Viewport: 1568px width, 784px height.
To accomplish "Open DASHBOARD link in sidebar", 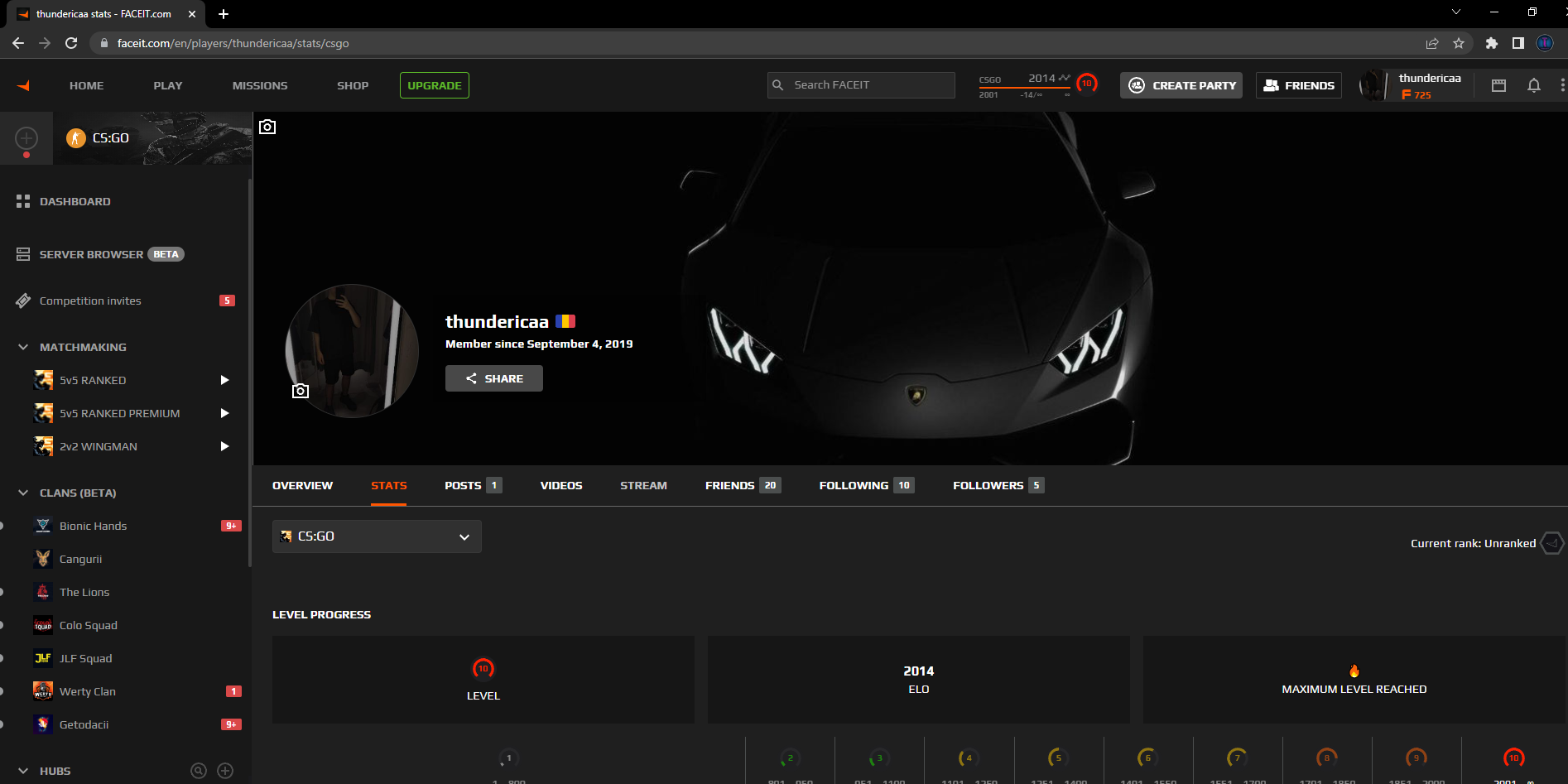I will tap(75, 201).
